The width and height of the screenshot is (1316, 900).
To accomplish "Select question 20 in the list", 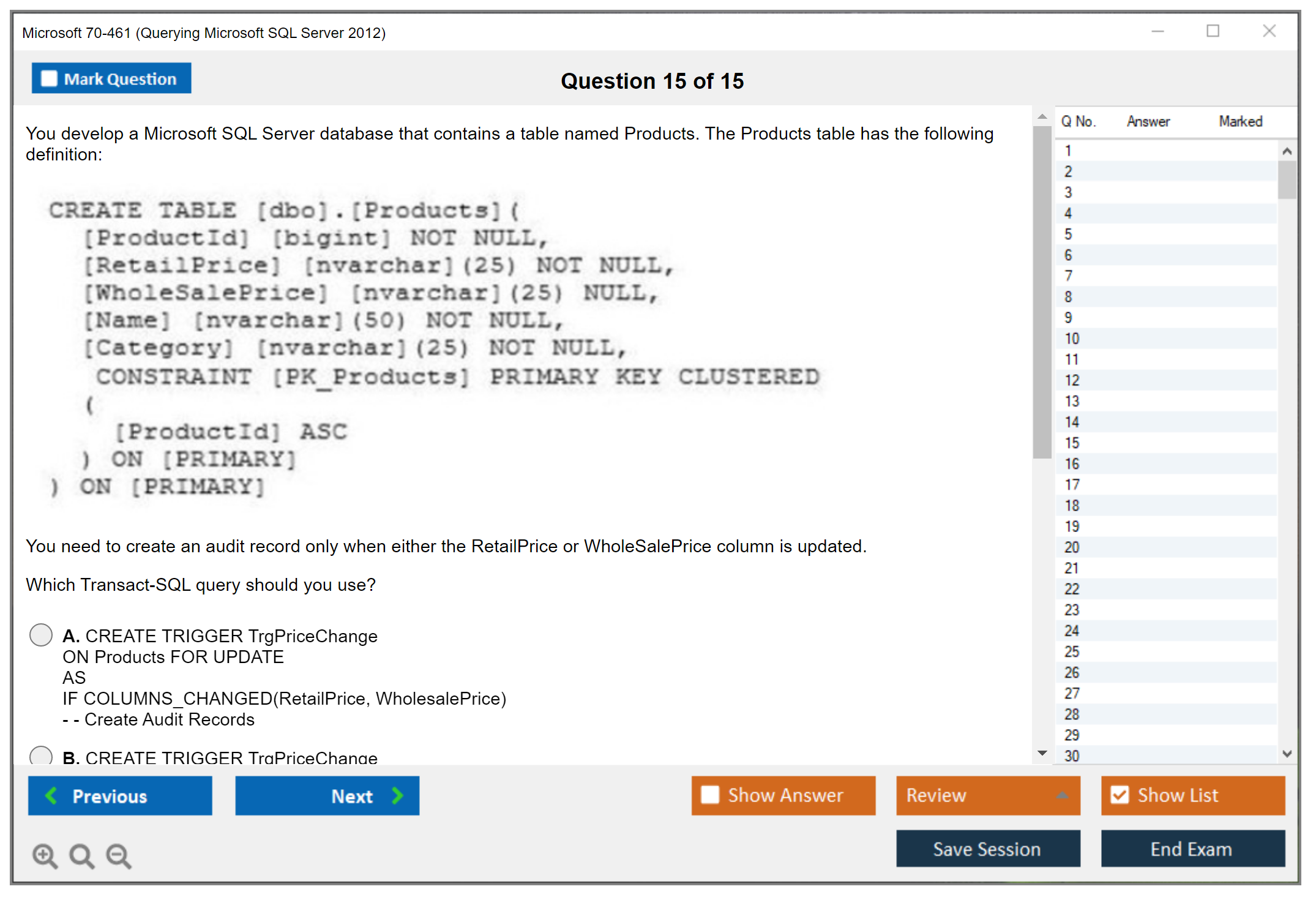I will pos(1072,547).
